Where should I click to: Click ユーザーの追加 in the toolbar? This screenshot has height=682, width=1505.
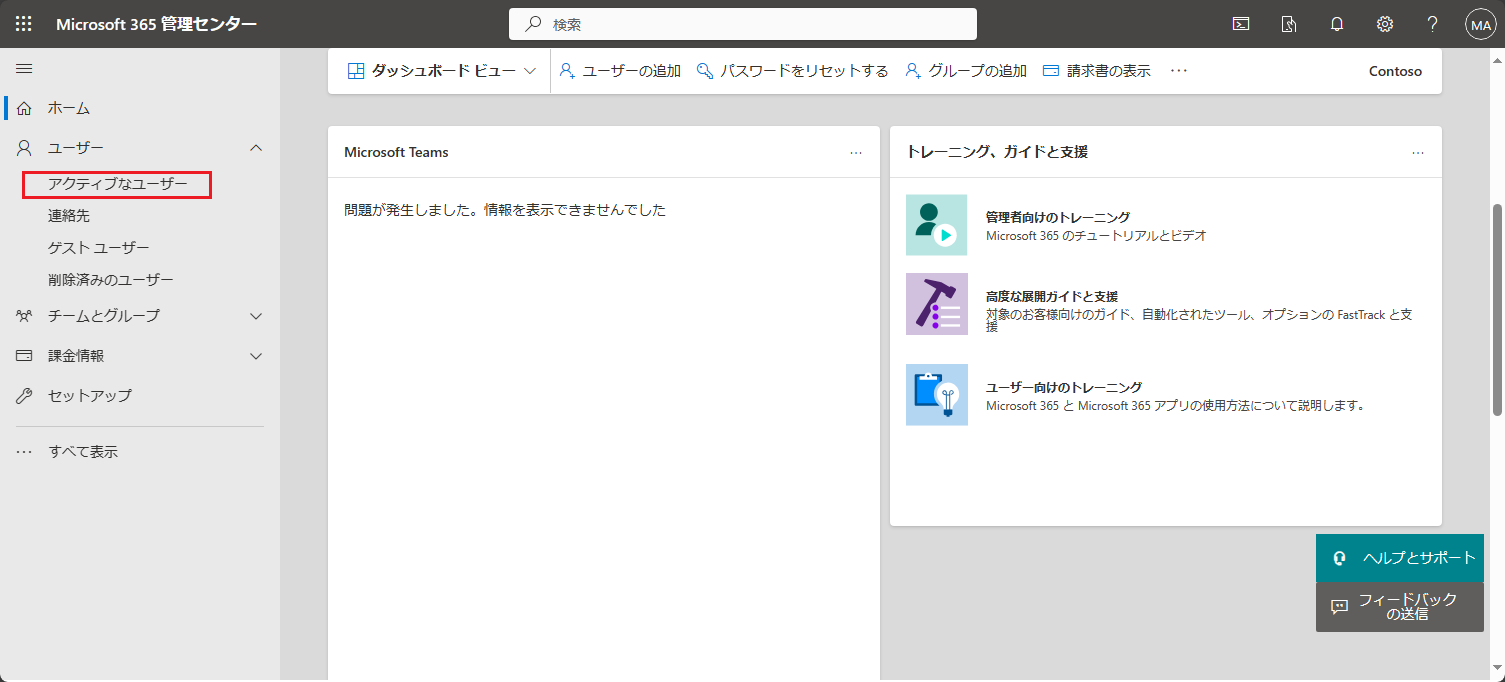[620, 71]
